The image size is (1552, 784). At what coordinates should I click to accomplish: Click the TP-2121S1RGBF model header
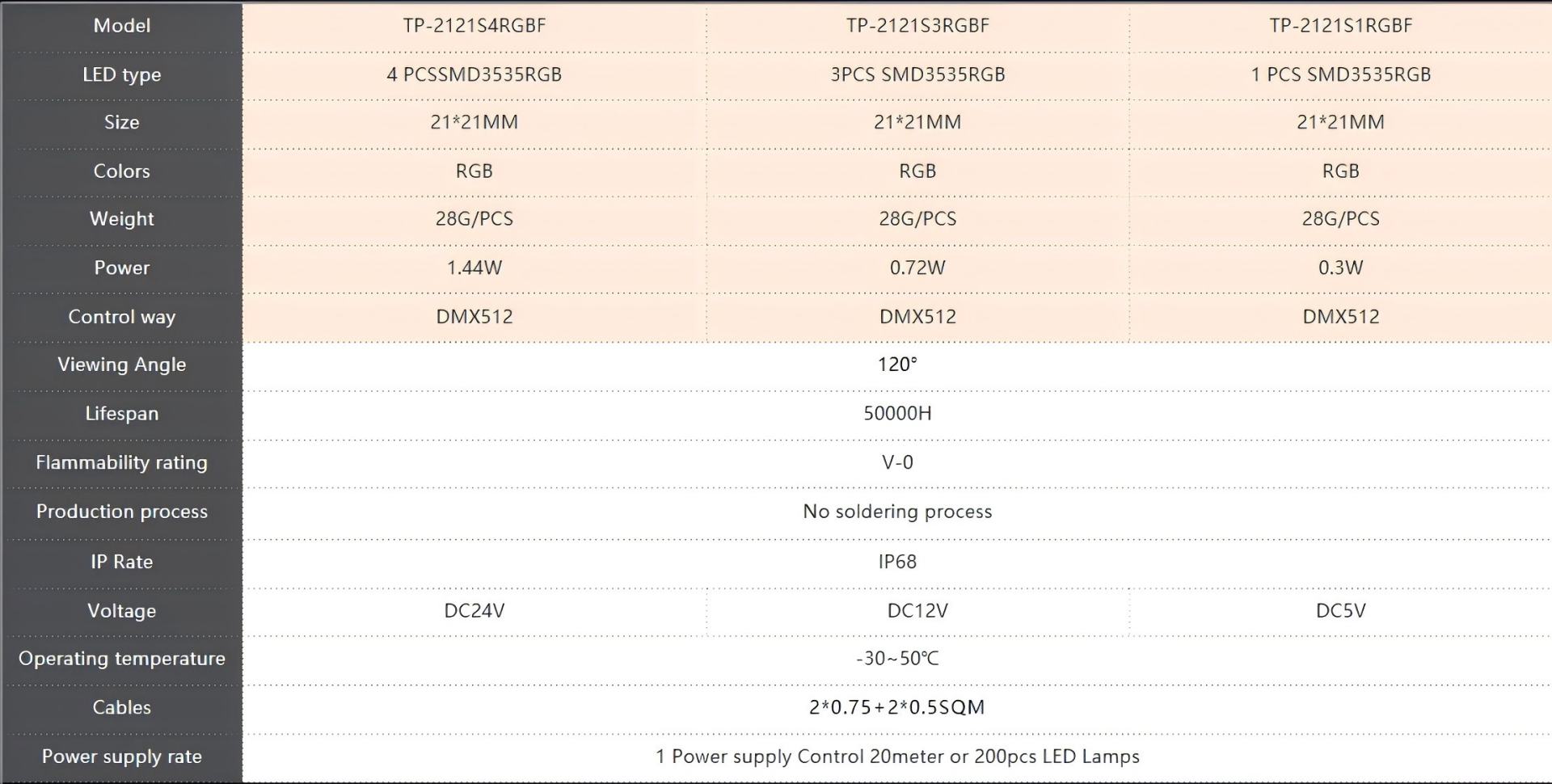coord(1341,26)
